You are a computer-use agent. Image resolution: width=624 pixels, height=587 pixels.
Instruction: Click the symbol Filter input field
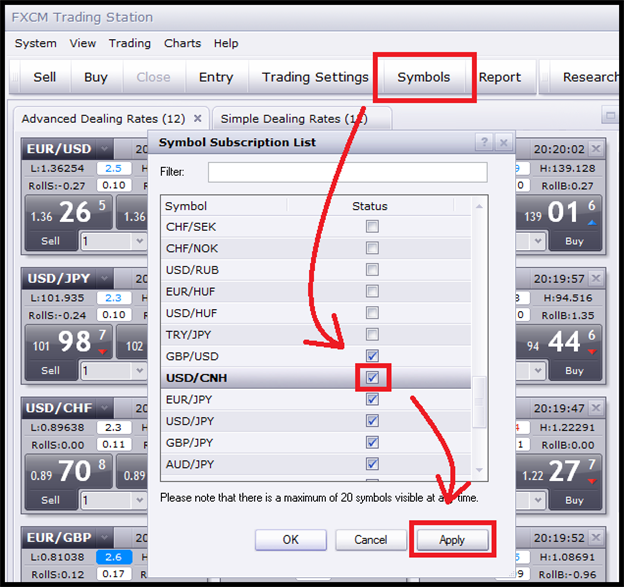click(347, 172)
